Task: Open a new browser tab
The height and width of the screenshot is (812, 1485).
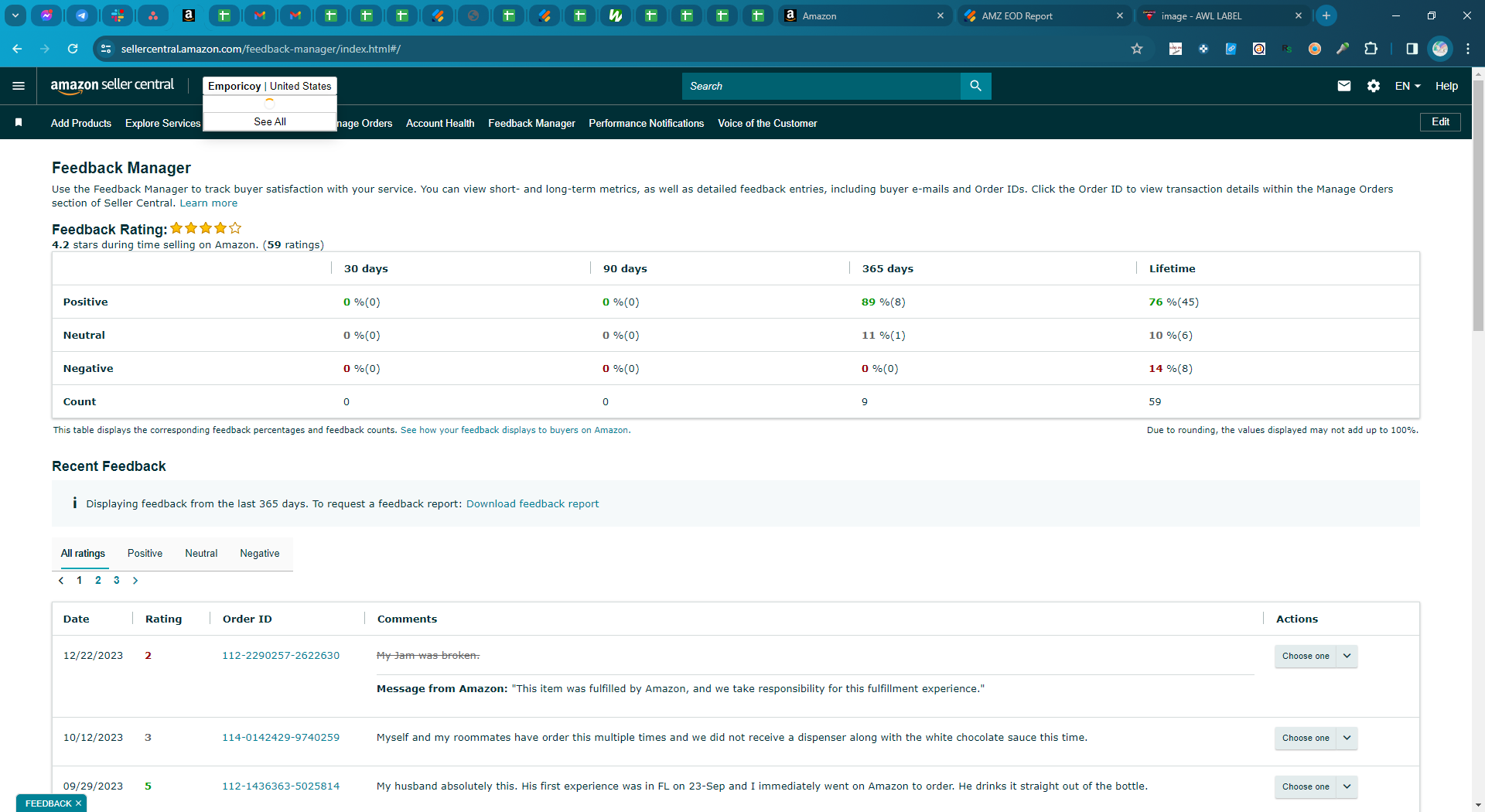Action: coord(1326,15)
